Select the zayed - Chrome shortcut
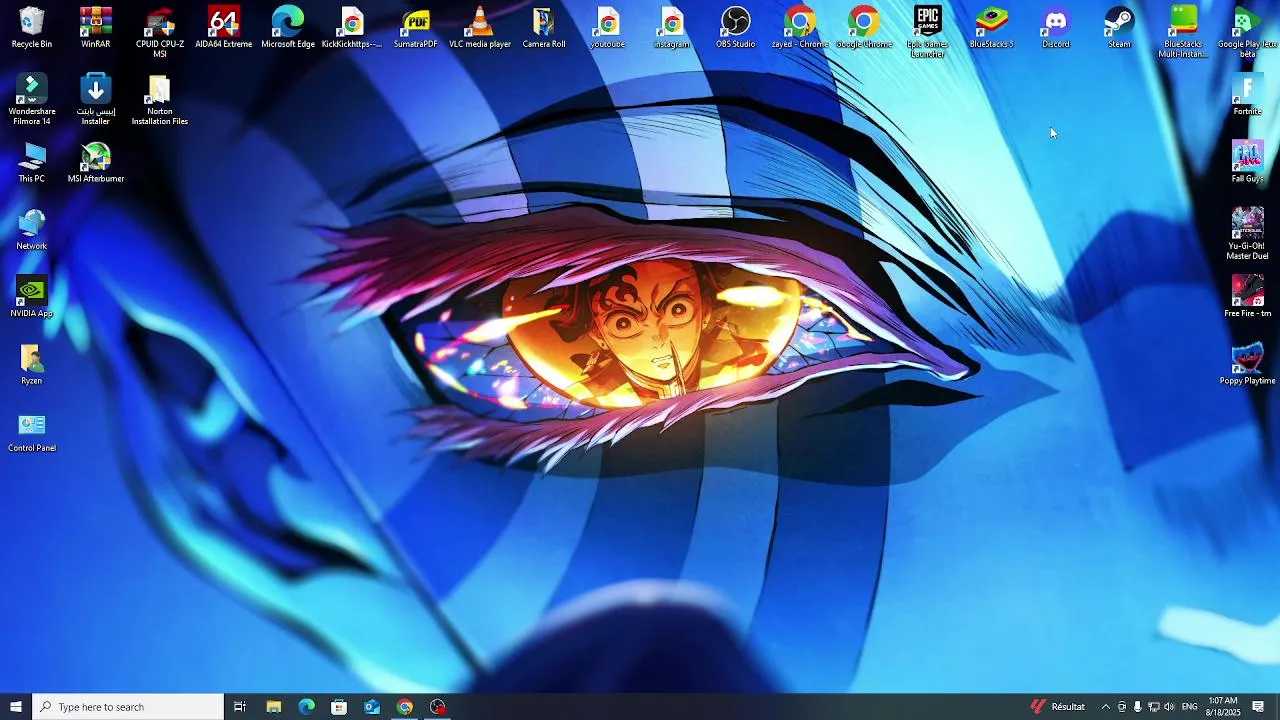This screenshot has height=720, width=1280. (x=800, y=28)
